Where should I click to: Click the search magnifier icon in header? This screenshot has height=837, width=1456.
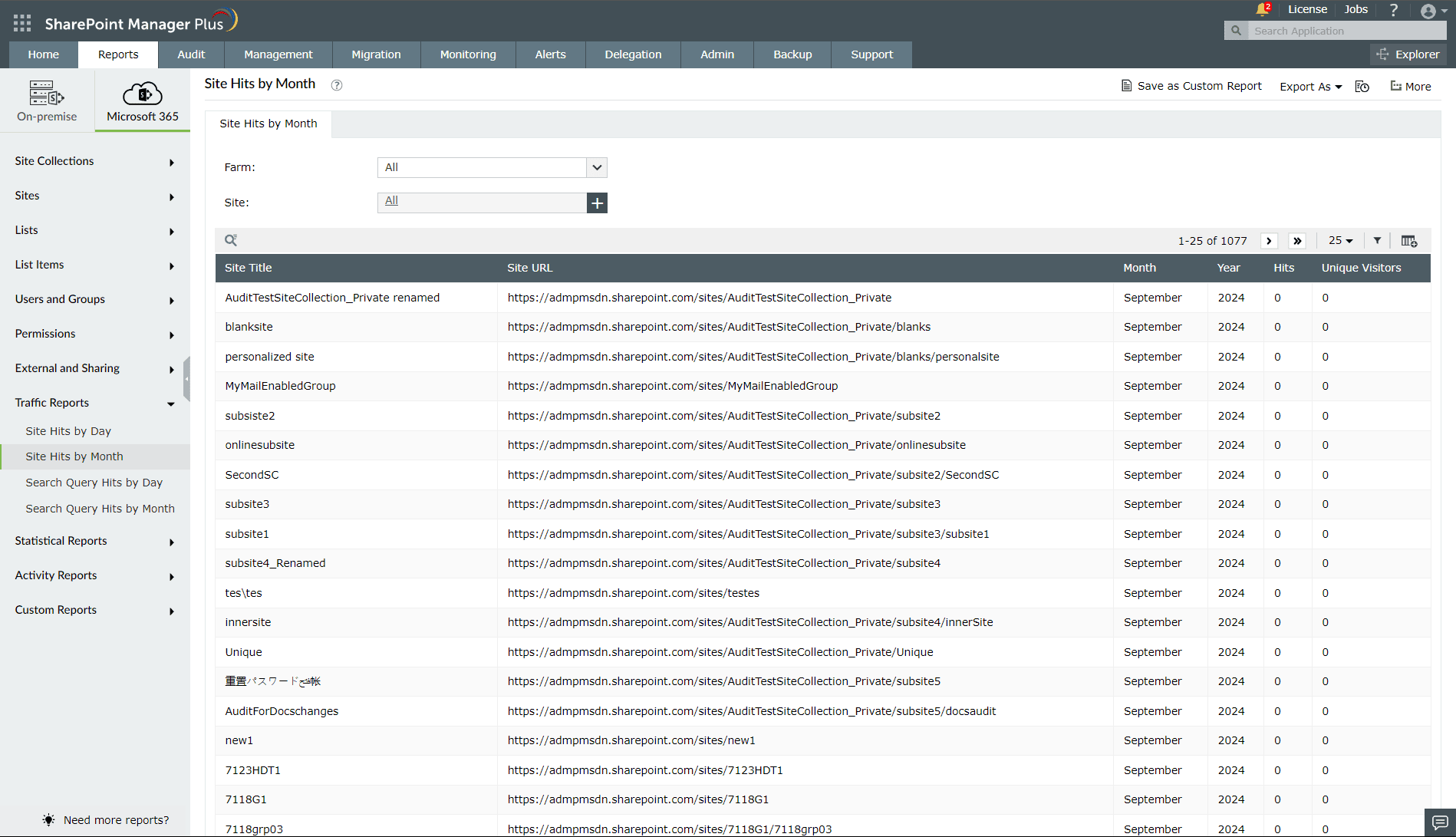click(x=1236, y=31)
